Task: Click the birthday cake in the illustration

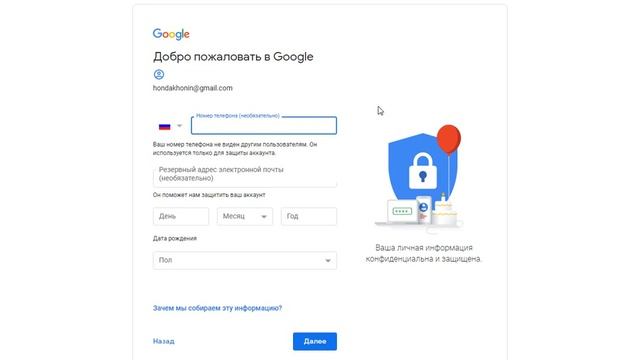Action: point(444,211)
